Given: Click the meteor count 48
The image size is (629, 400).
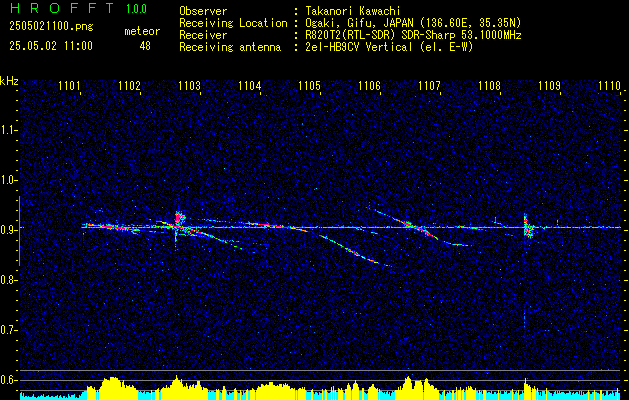Looking at the screenshot, I should click(145, 46).
